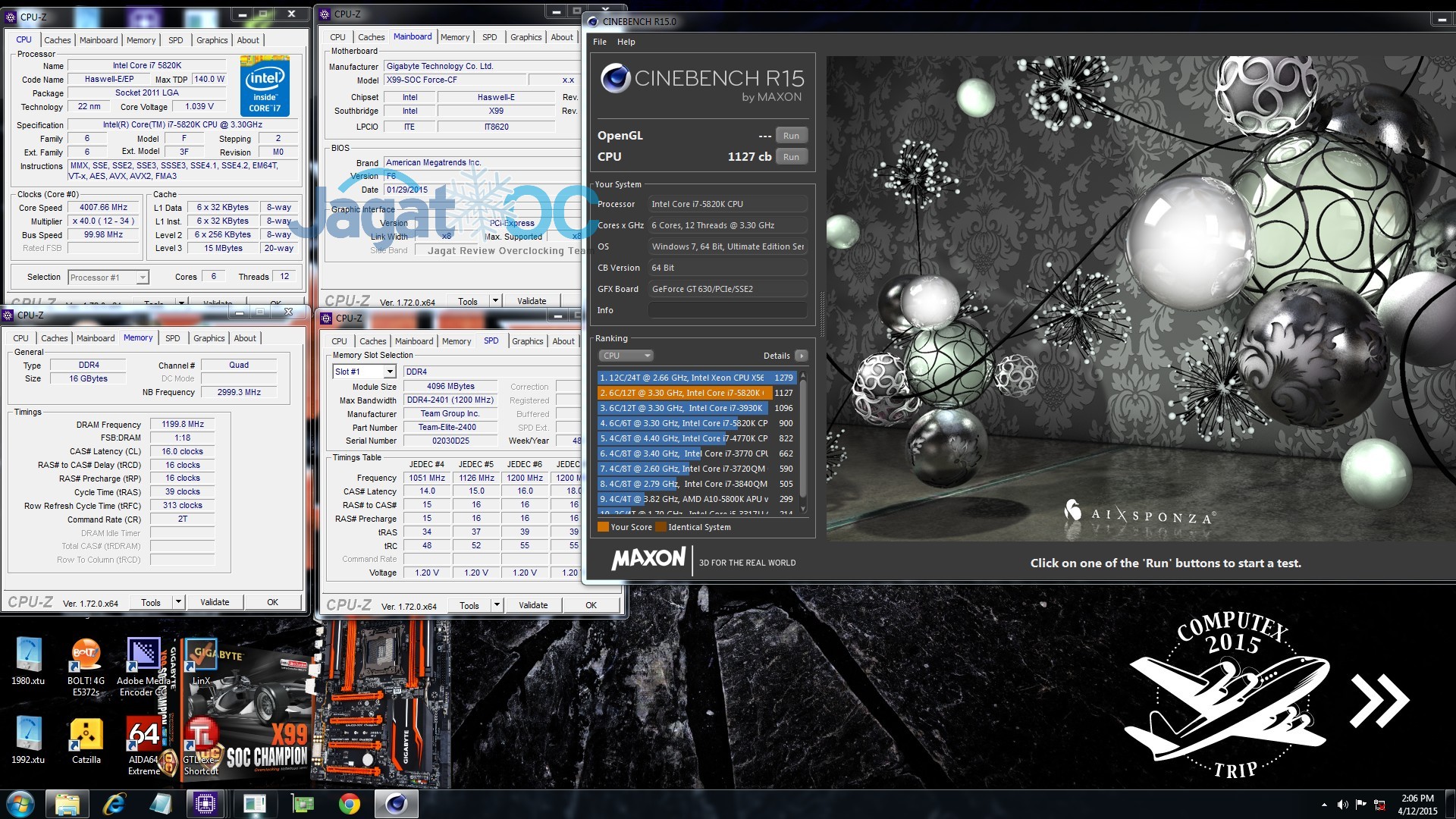The width and height of the screenshot is (1456, 819).
Task: Expand the Slot #1 memory slot dropdown
Action: [x=389, y=372]
